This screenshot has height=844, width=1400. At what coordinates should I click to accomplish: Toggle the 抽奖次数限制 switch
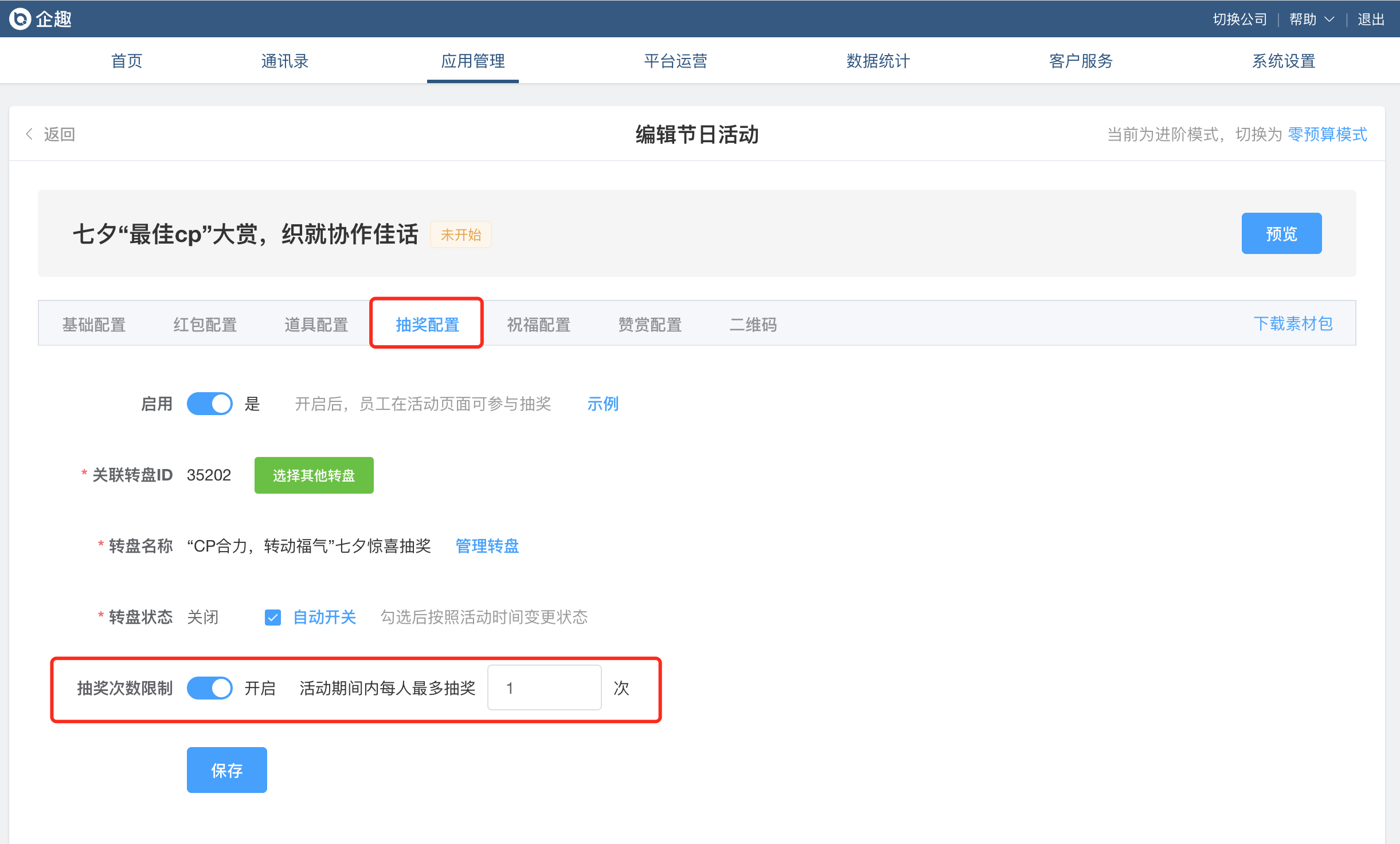coord(210,687)
